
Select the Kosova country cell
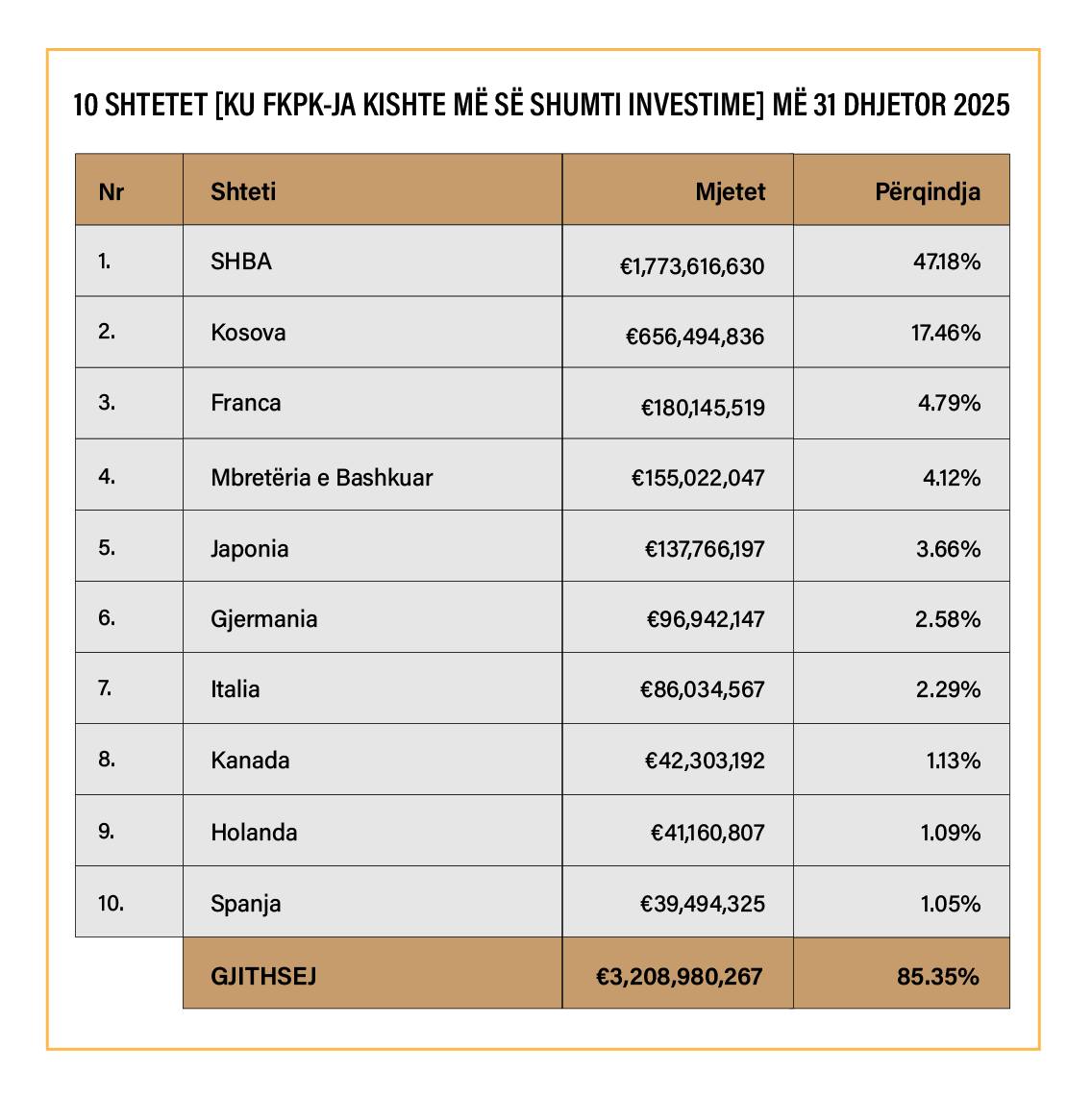point(248,333)
